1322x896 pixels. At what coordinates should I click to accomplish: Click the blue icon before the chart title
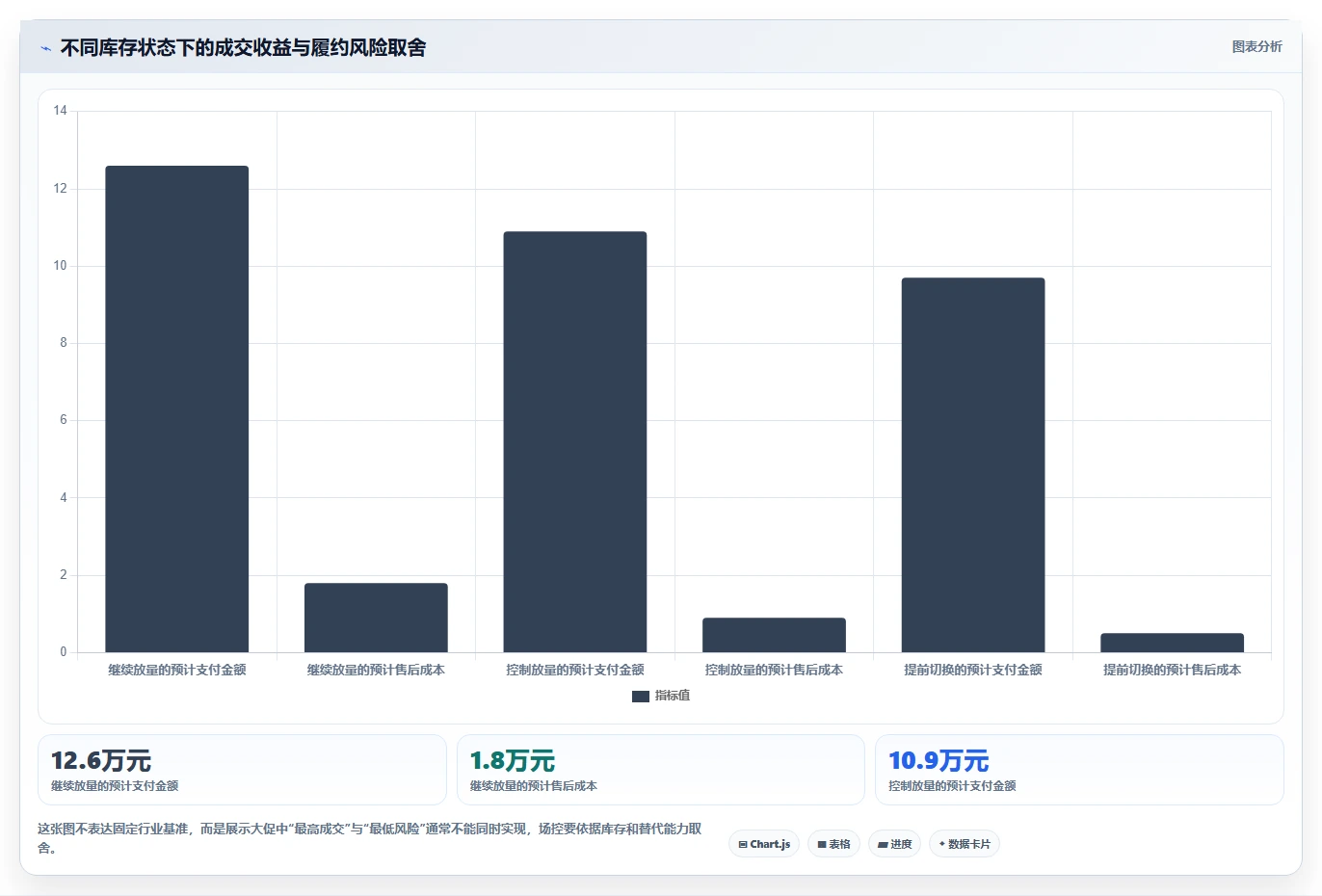[45, 48]
